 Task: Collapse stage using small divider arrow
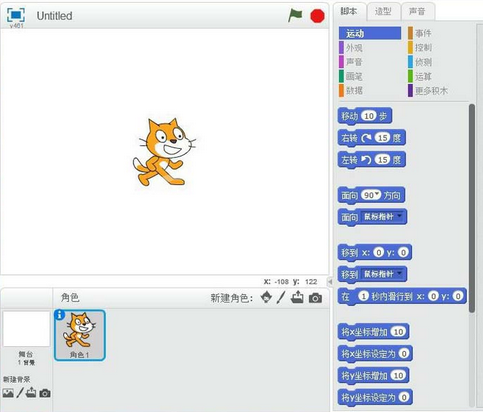click(330, 282)
